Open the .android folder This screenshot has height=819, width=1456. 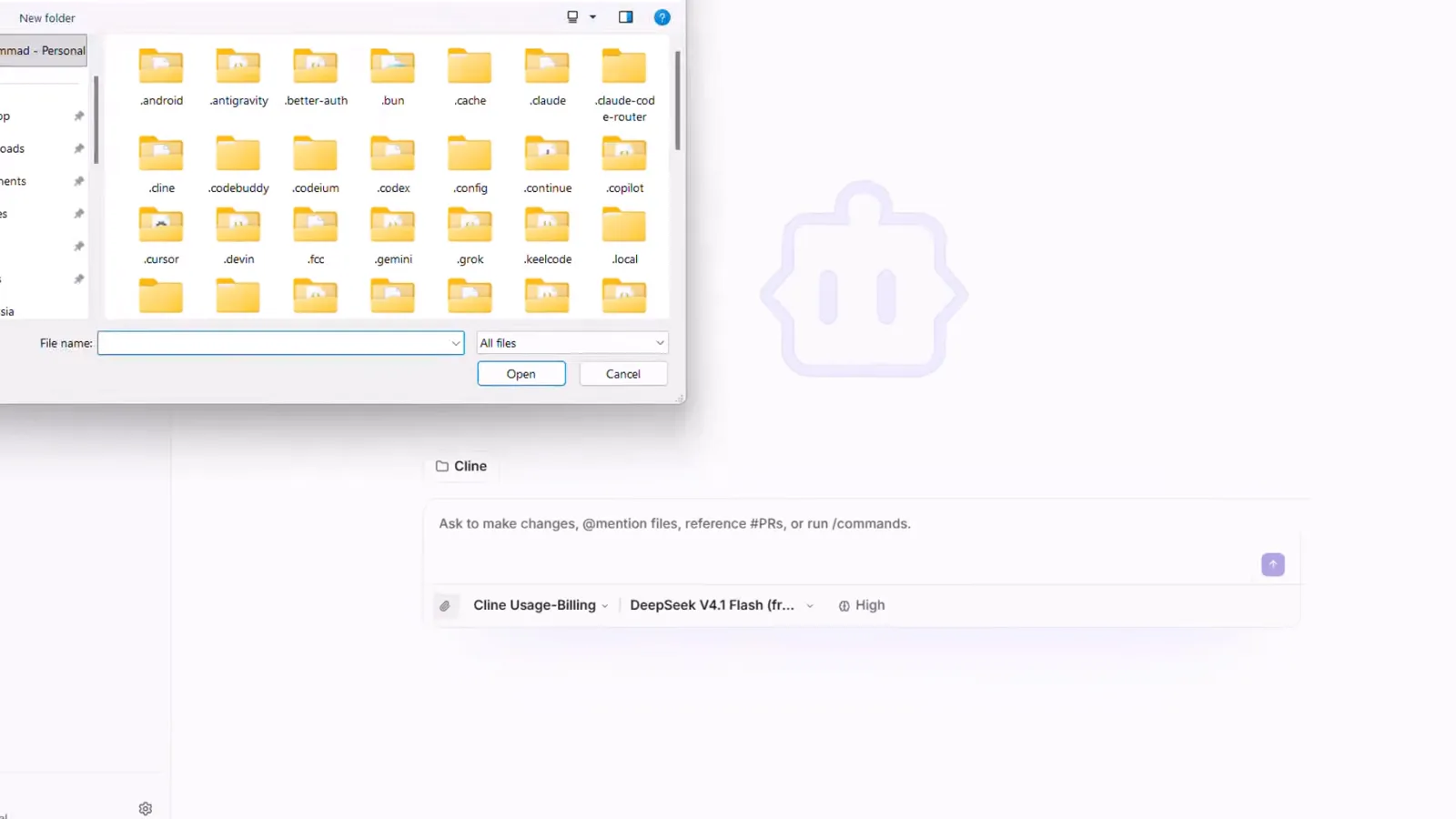coord(161,78)
